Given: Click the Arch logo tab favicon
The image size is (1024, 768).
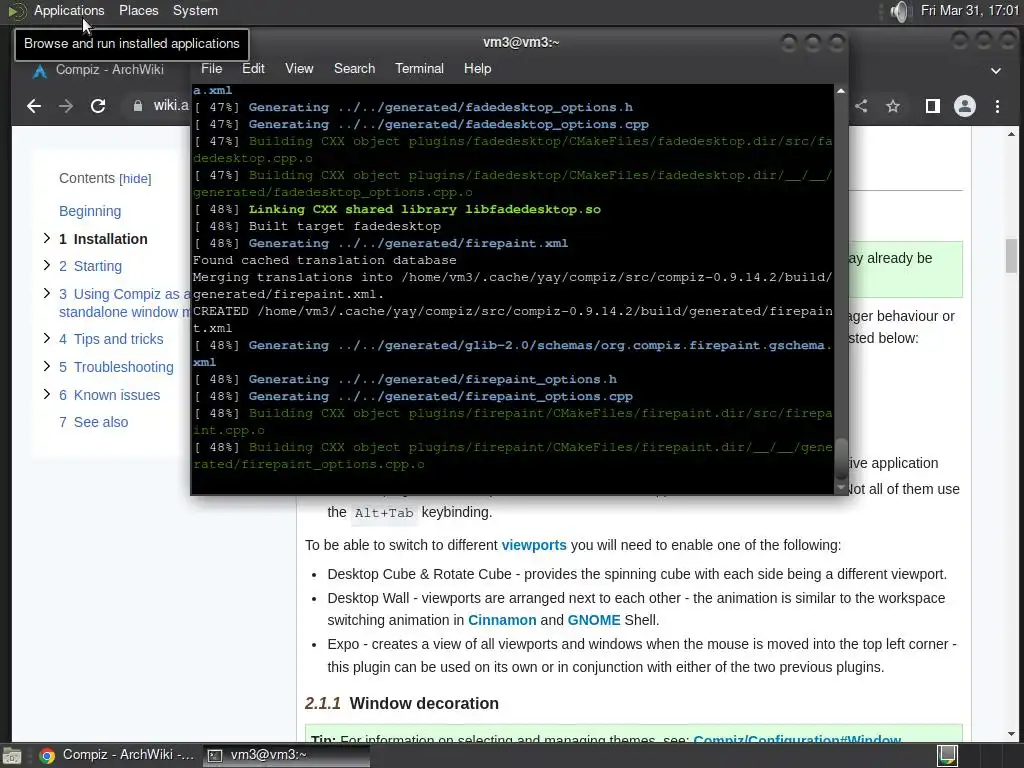Looking at the screenshot, I should 40,71.
